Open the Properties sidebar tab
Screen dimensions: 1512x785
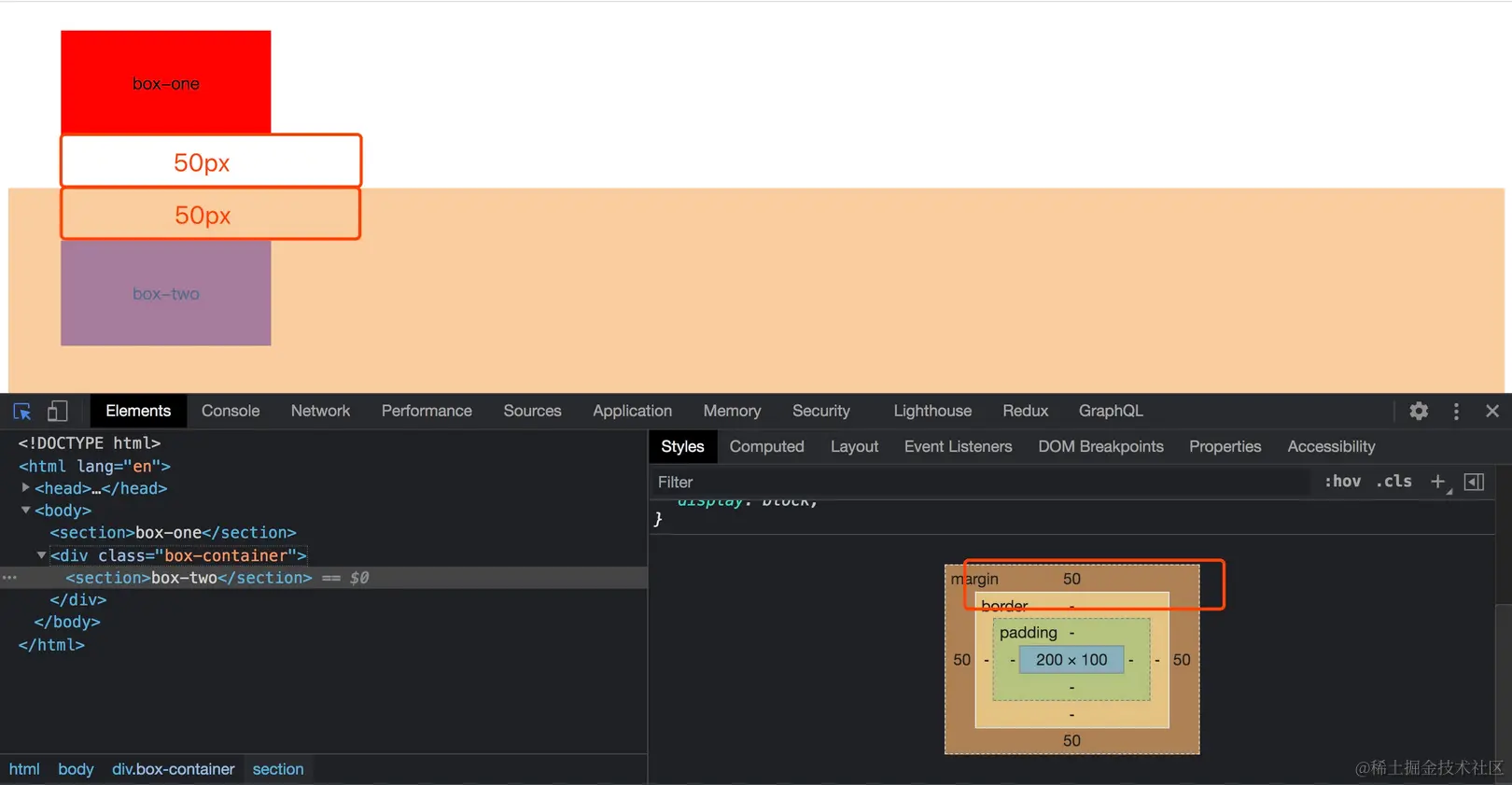1225,446
